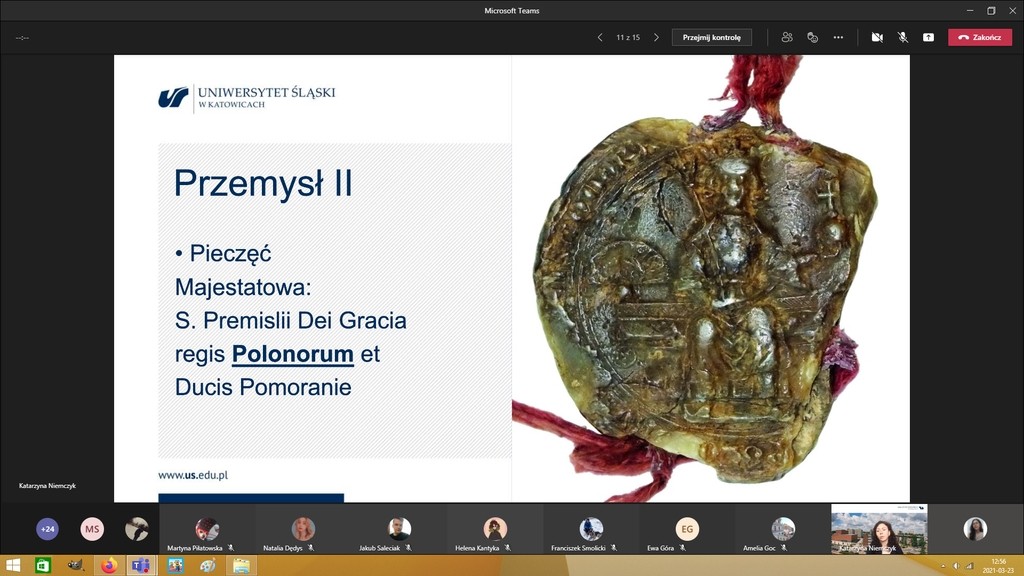Open the Windows Start menu

point(12,566)
